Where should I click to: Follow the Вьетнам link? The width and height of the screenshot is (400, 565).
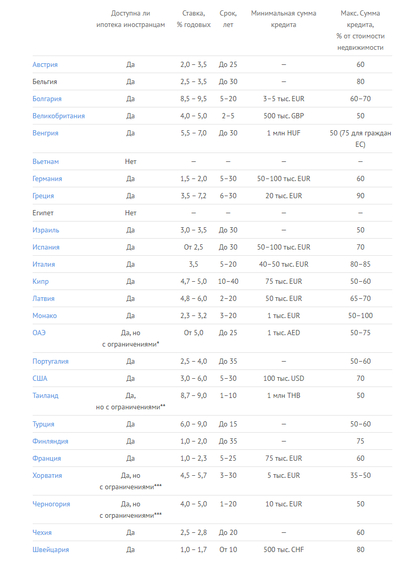[45, 161]
